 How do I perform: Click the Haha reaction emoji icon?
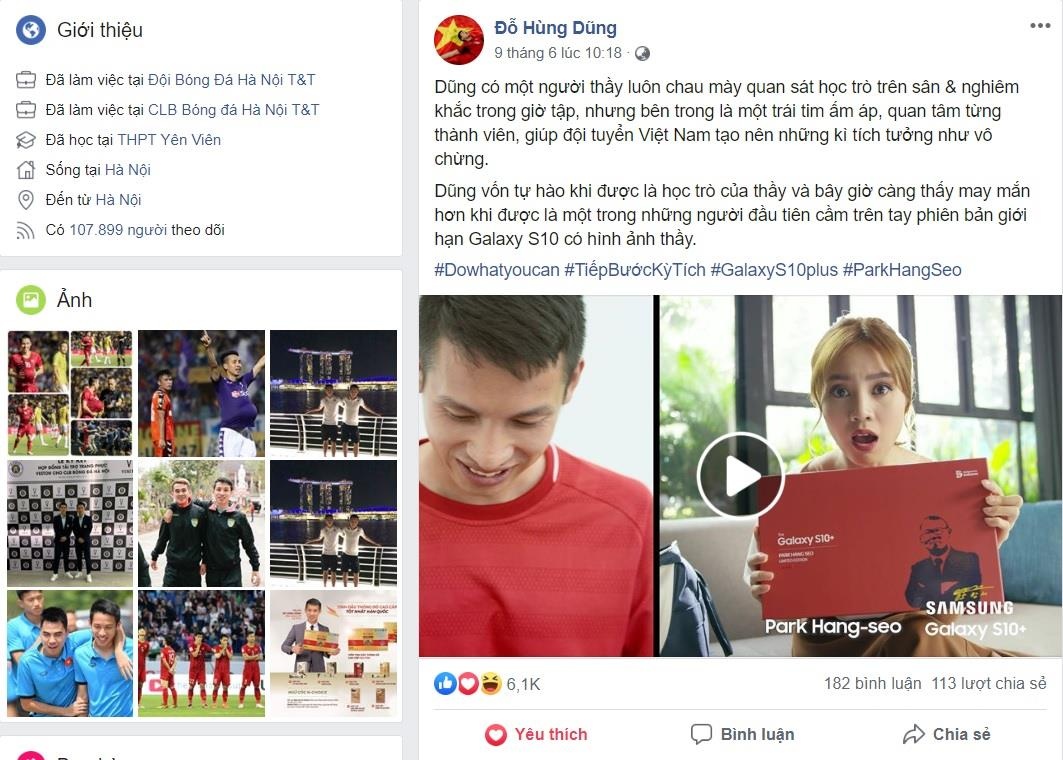pos(490,683)
